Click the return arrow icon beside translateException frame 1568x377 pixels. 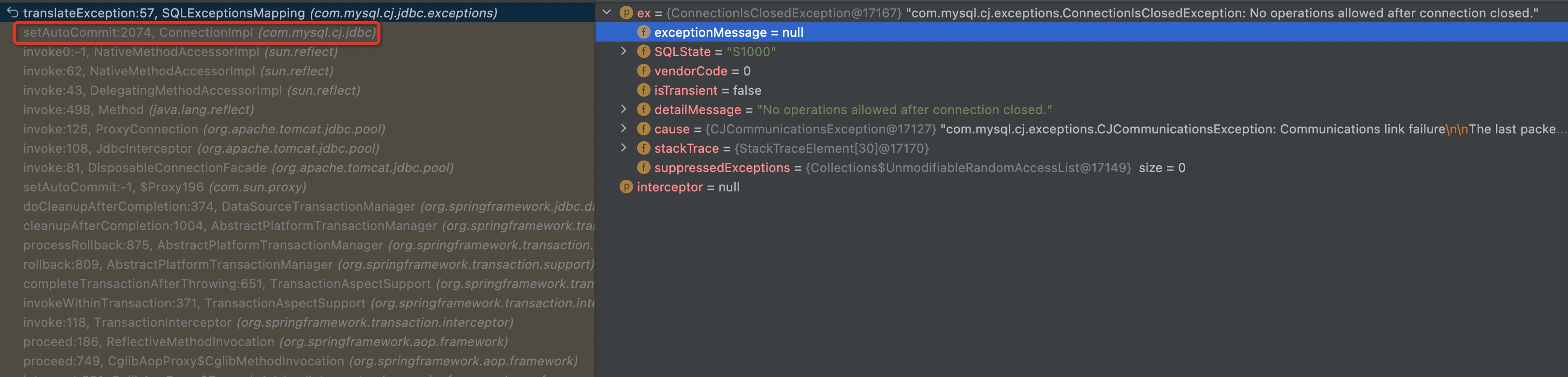pyautogui.click(x=12, y=12)
